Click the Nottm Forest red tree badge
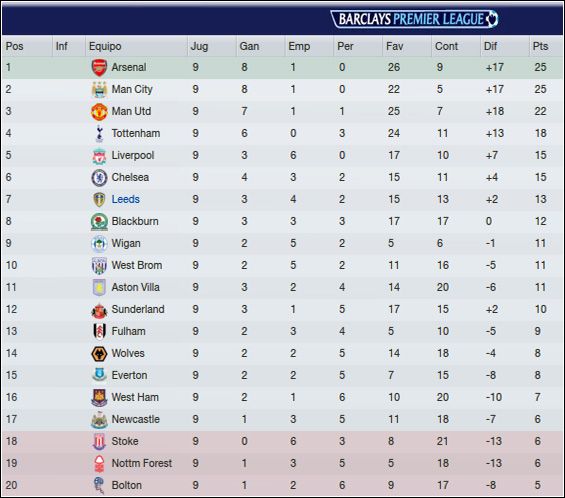 coord(99,463)
